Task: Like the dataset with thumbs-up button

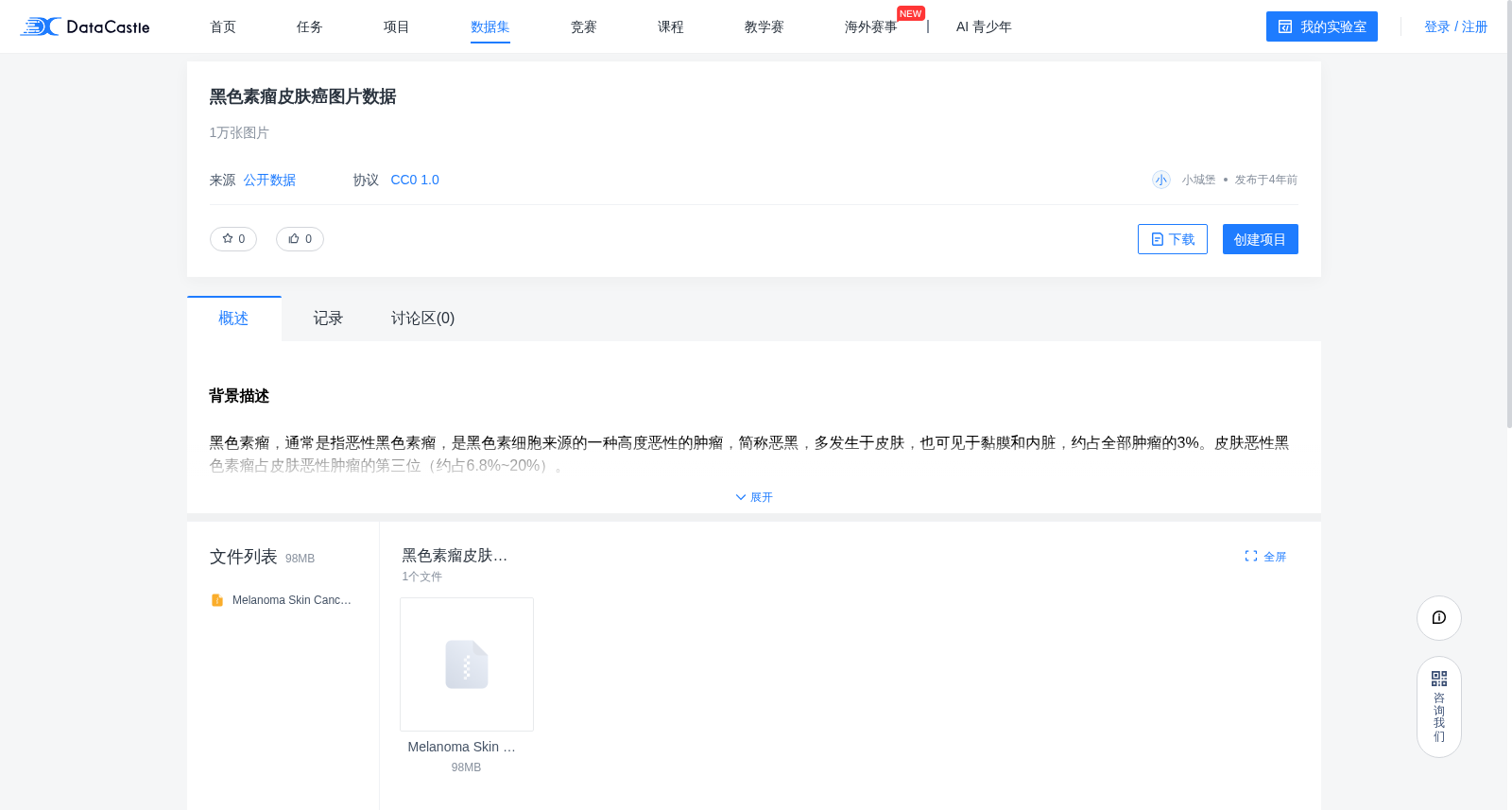Action: click(x=300, y=239)
